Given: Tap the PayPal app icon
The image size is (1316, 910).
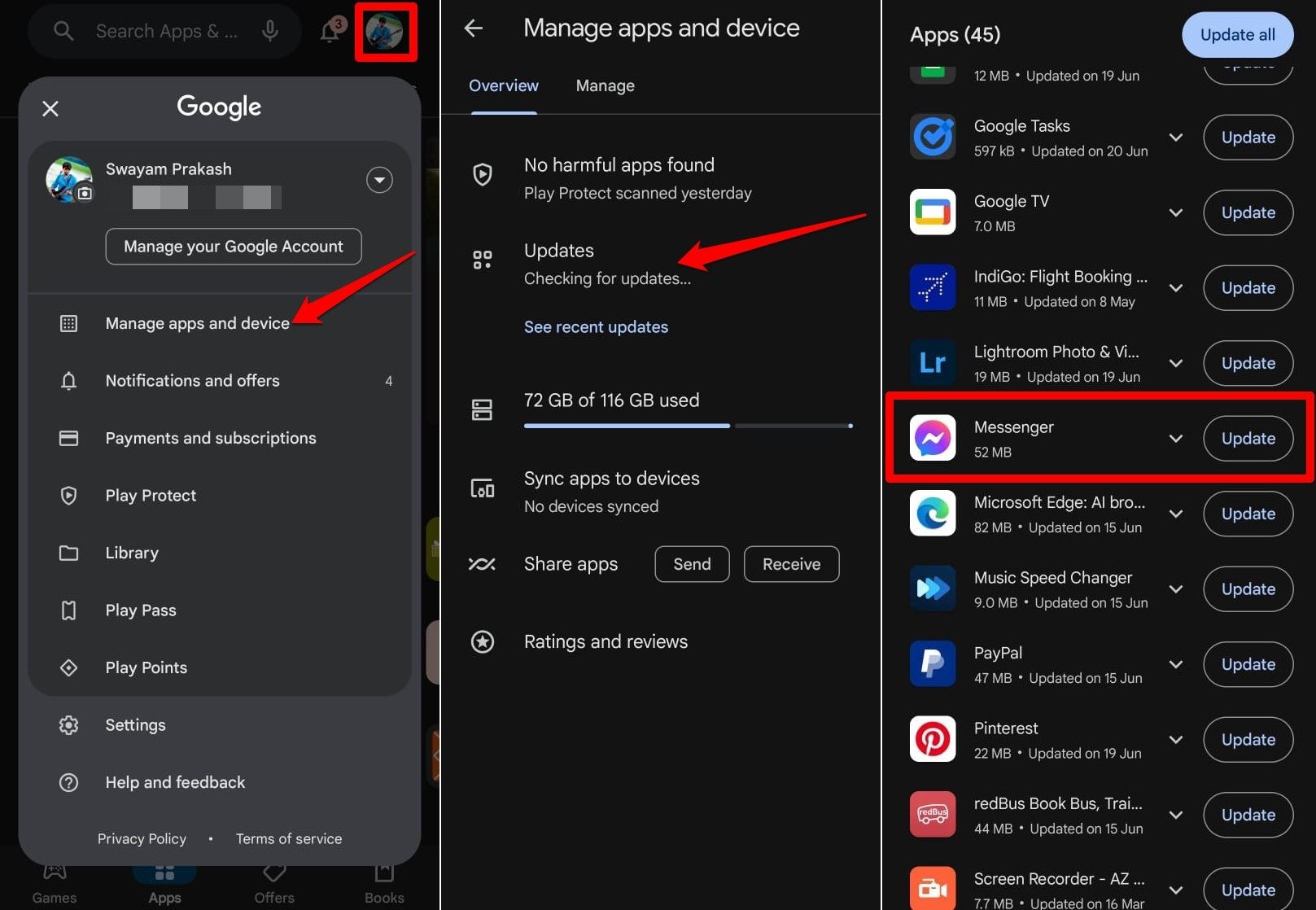Looking at the screenshot, I should [932, 663].
